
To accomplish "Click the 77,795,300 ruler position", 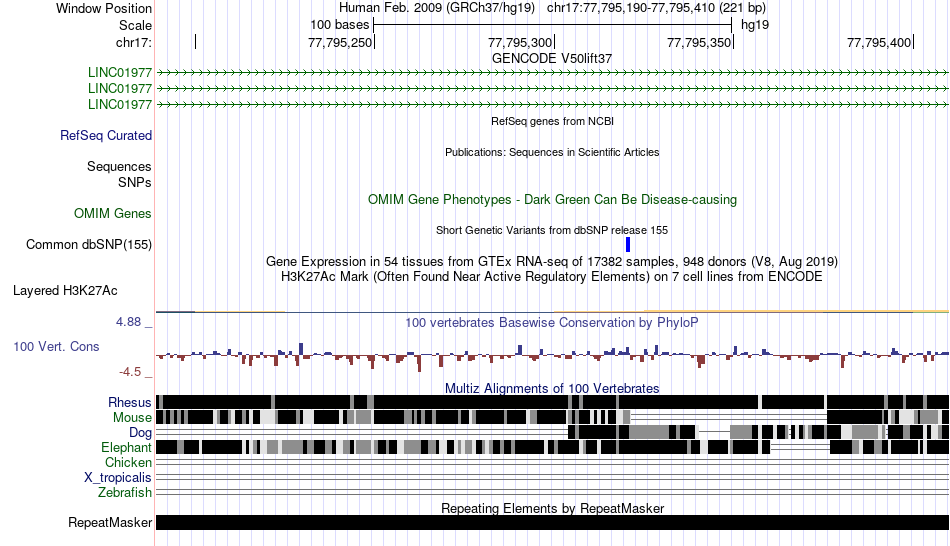I will [x=520, y=42].
